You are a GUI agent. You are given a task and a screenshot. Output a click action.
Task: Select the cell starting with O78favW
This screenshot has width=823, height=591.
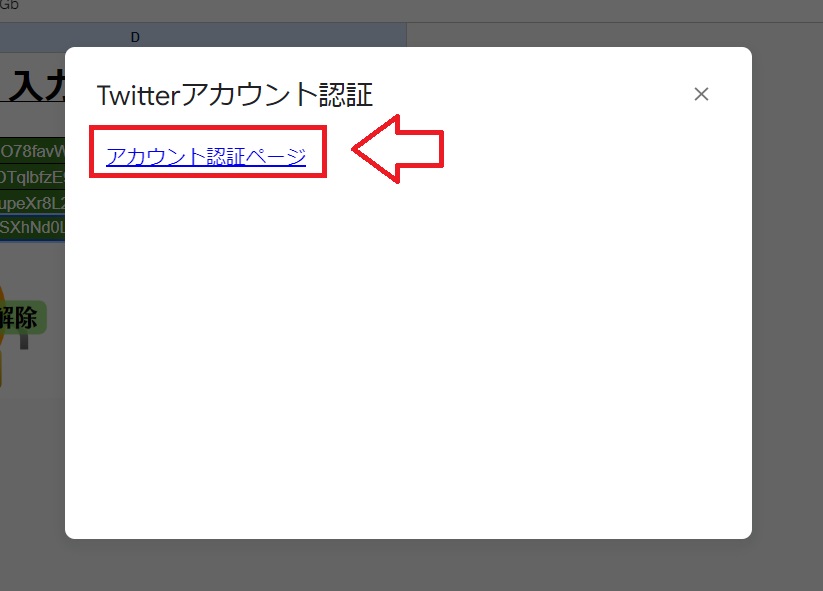point(32,151)
